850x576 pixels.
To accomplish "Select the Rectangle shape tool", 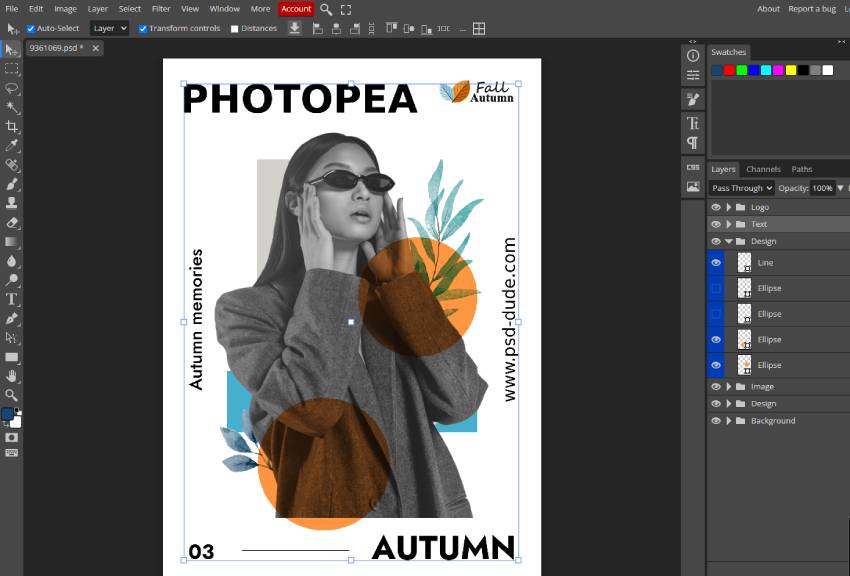I will pyautogui.click(x=11, y=357).
